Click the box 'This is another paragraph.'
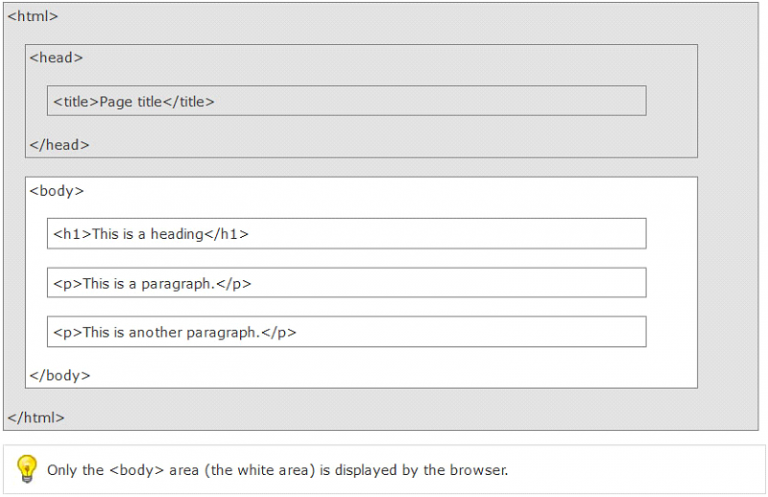The width and height of the screenshot is (768, 497). tap(347, 332)
